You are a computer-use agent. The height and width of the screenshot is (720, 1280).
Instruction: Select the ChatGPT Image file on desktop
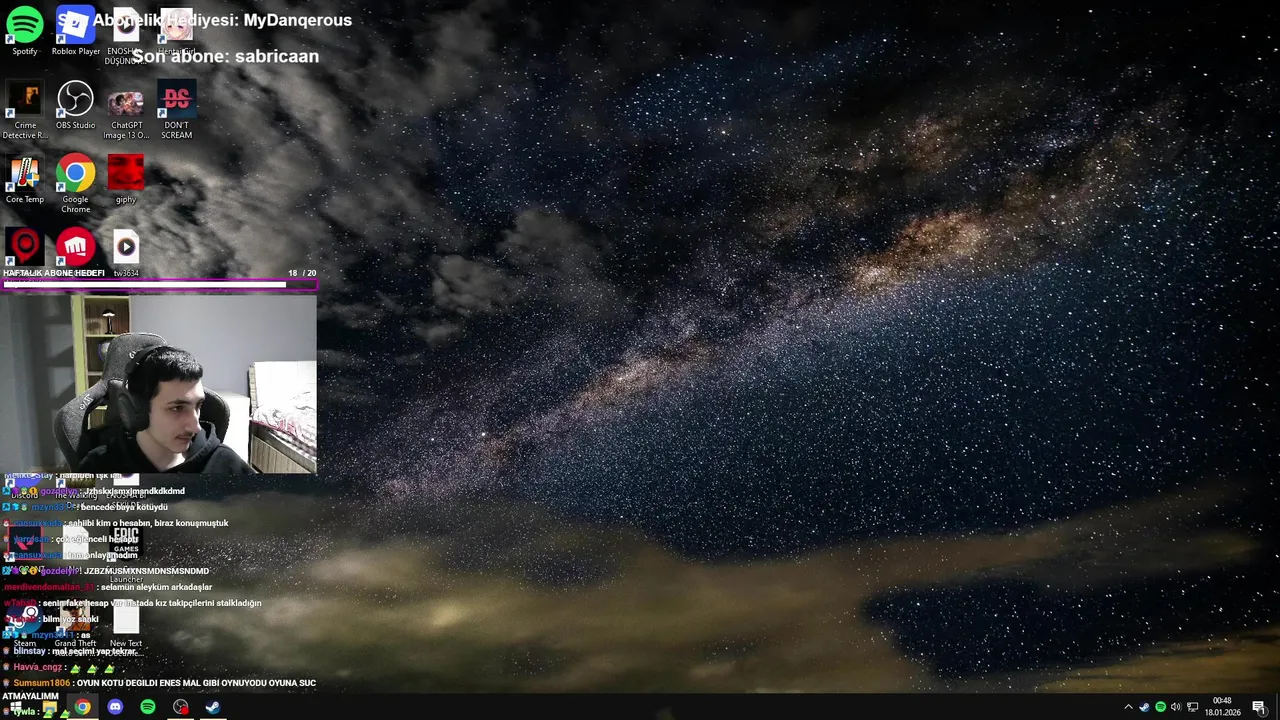(x=126, y=110)
